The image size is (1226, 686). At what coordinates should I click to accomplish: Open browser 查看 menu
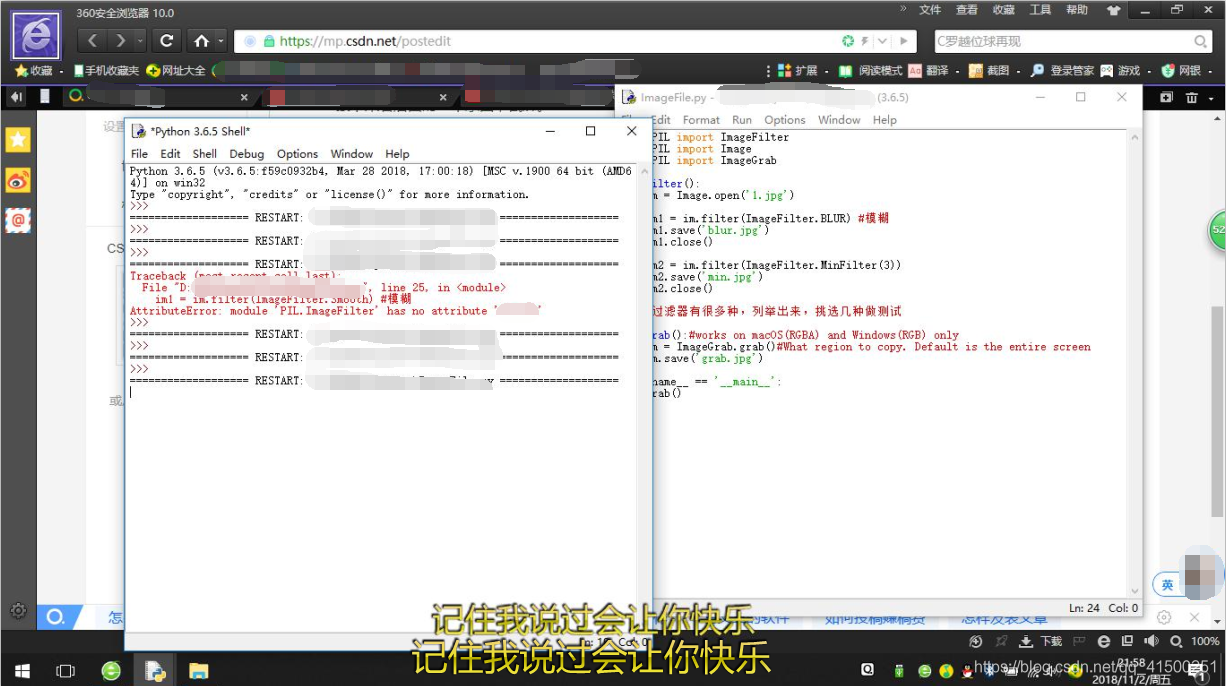966,10
